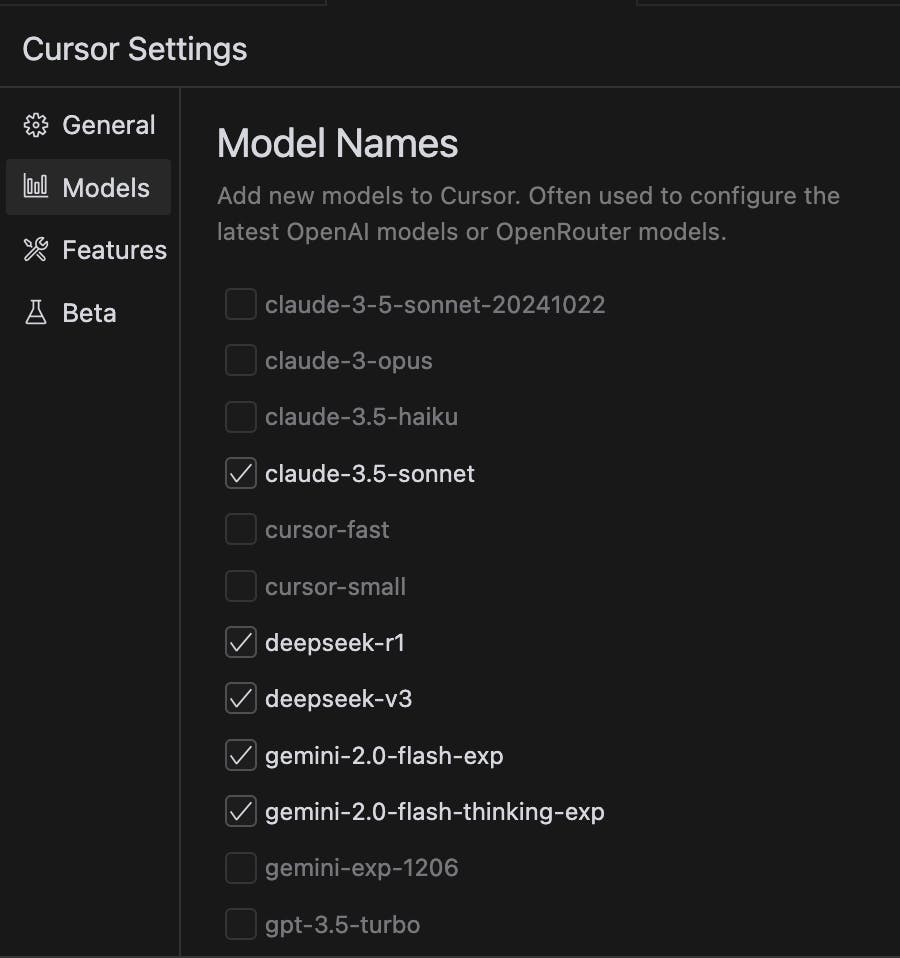This screenshot has width=900, height=958.
Task: Enable the cursor-fast model
Action: (240, 530)
